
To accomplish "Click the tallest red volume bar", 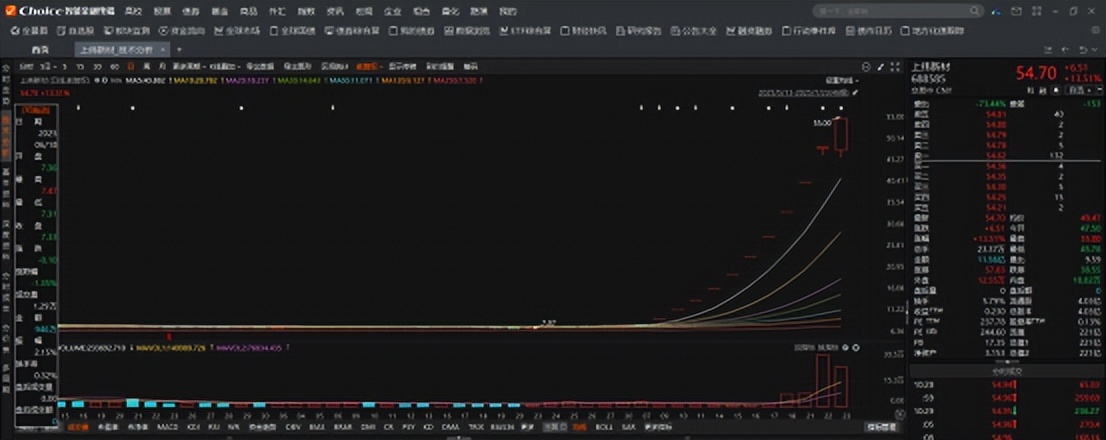I will (822, 381).
